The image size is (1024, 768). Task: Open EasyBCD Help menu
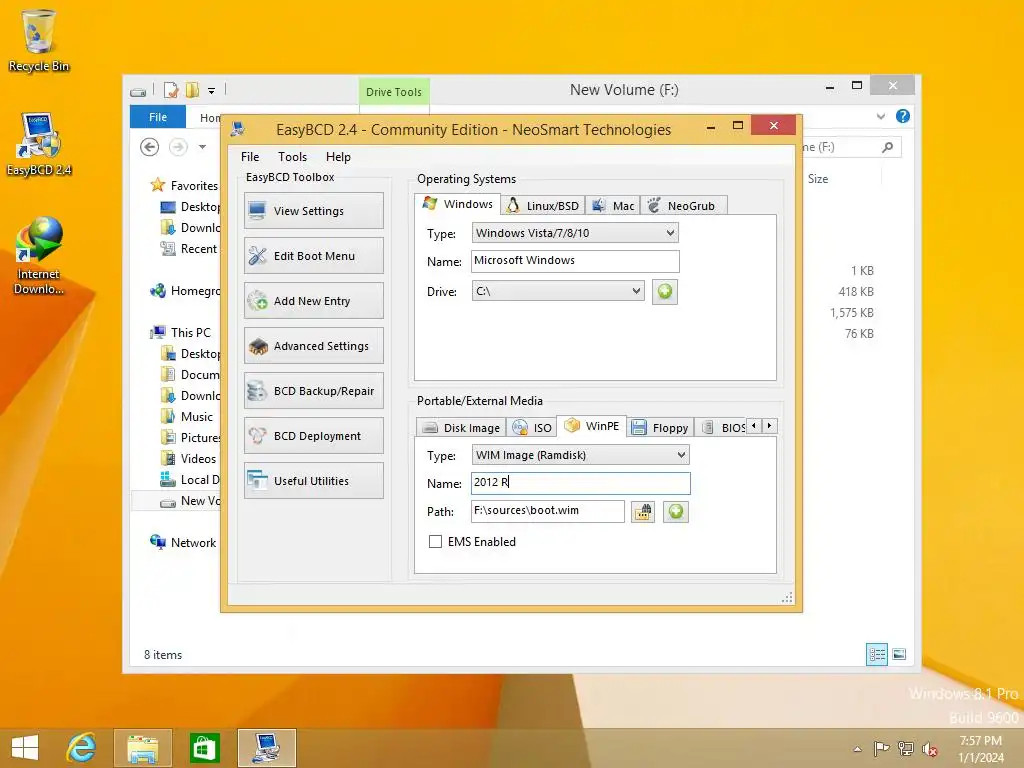pos(338,157)
